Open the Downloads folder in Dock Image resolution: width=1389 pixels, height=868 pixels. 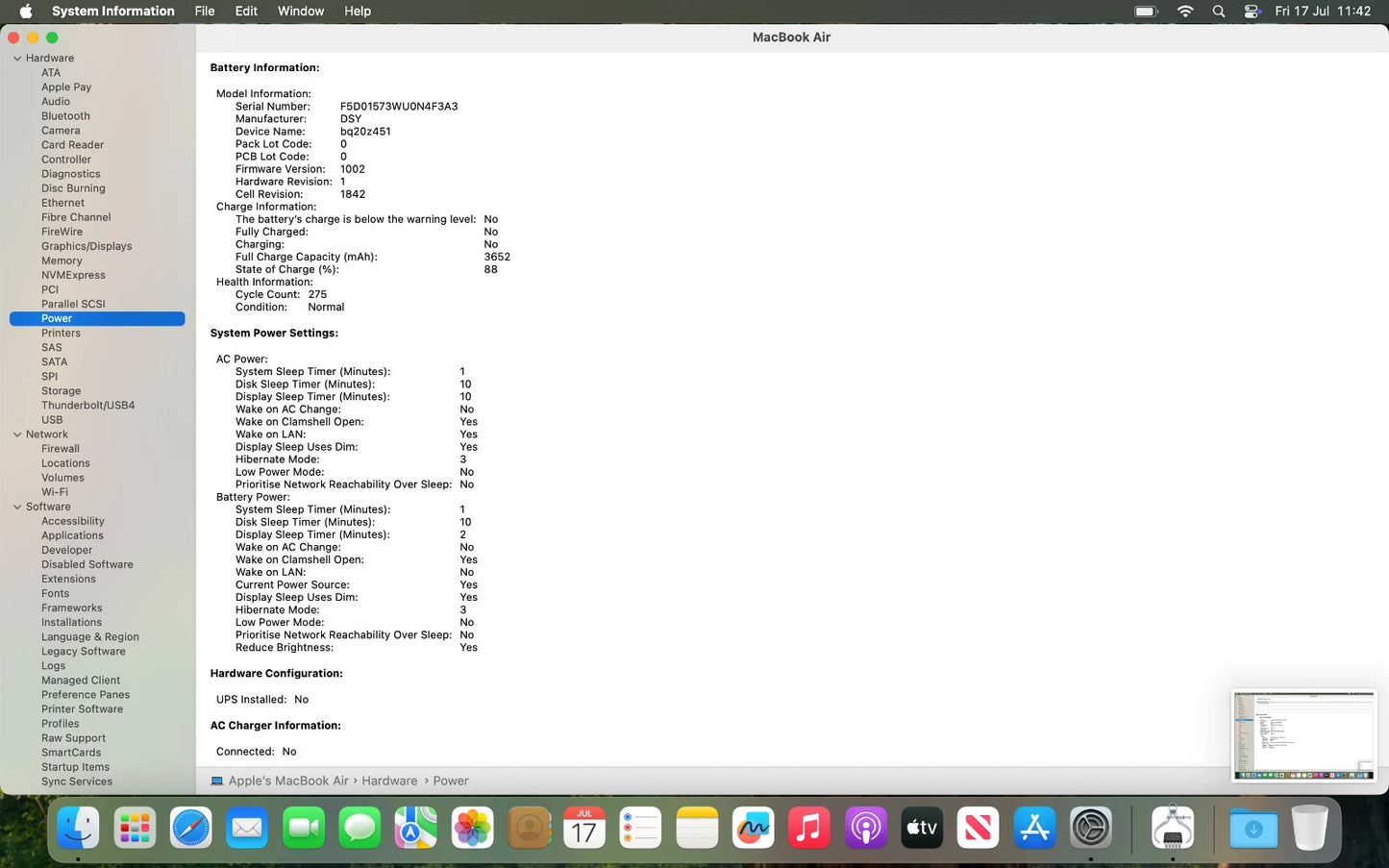coord(1253,827)
